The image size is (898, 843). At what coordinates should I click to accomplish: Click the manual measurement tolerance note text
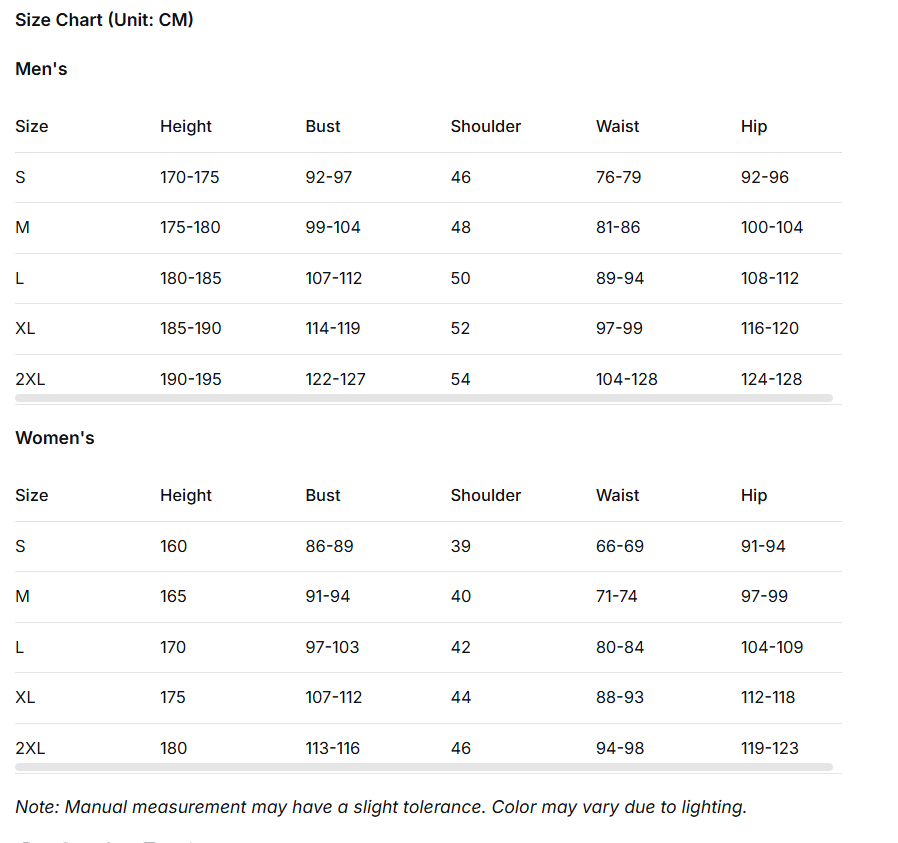pyautogui.click(x=380, y=807)
